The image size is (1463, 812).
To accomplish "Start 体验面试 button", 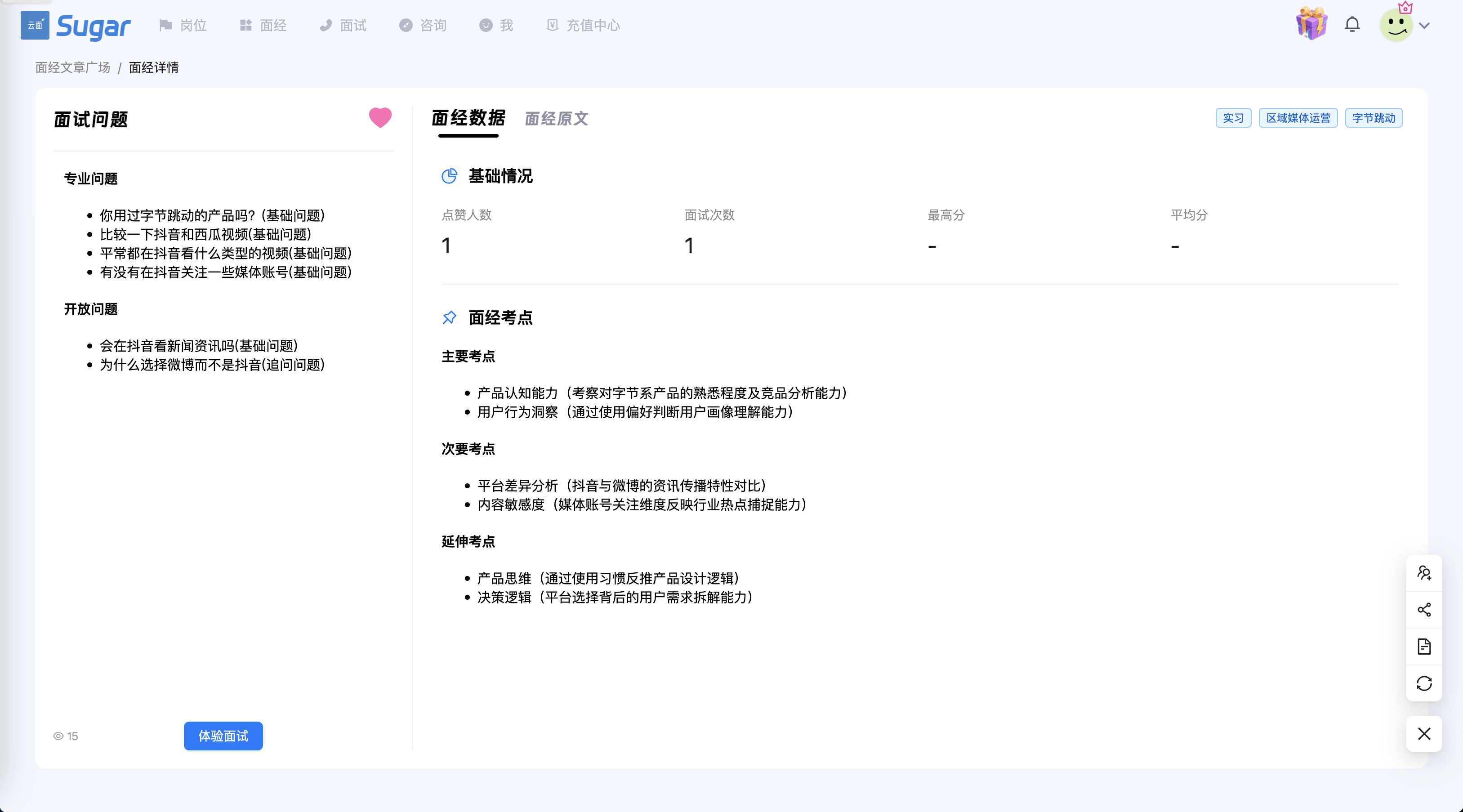I will (223, 736).
